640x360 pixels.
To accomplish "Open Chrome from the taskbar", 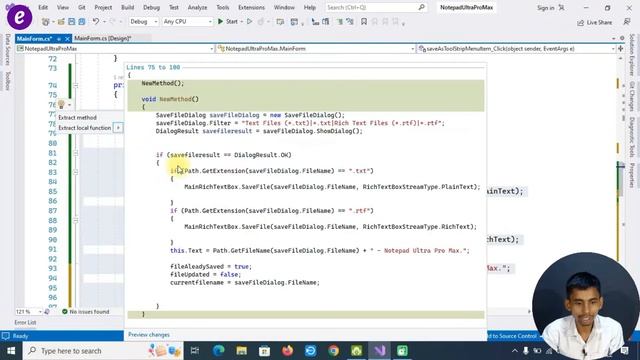I will (333, 351).
